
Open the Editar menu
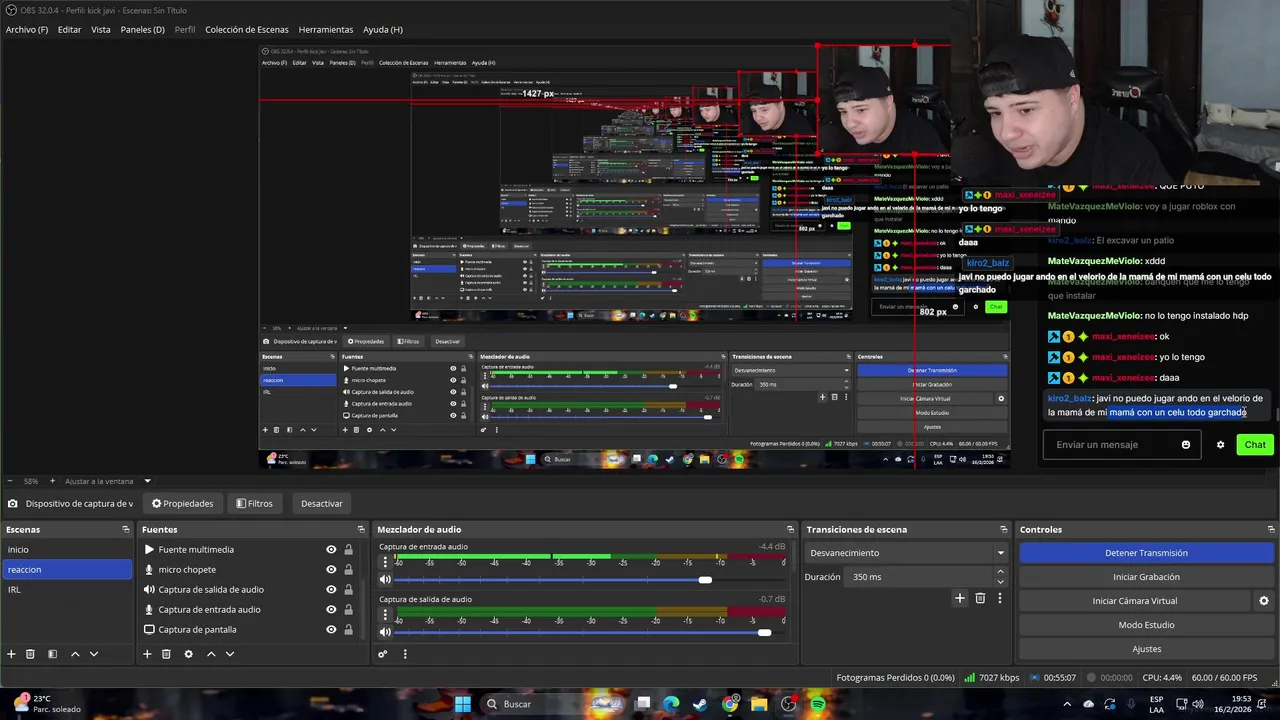click(69, 30)
